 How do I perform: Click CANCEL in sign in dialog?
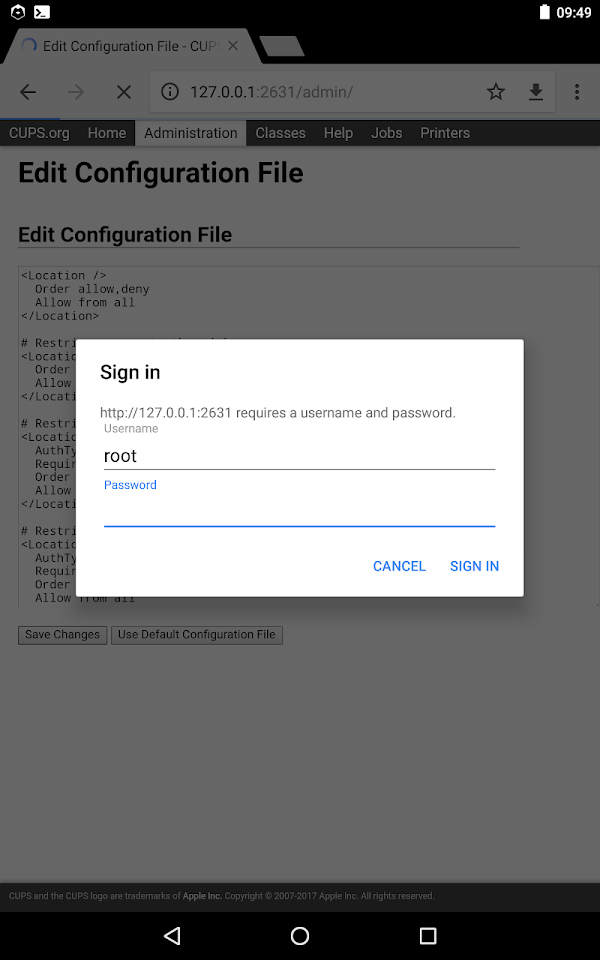tap(399, 566)
